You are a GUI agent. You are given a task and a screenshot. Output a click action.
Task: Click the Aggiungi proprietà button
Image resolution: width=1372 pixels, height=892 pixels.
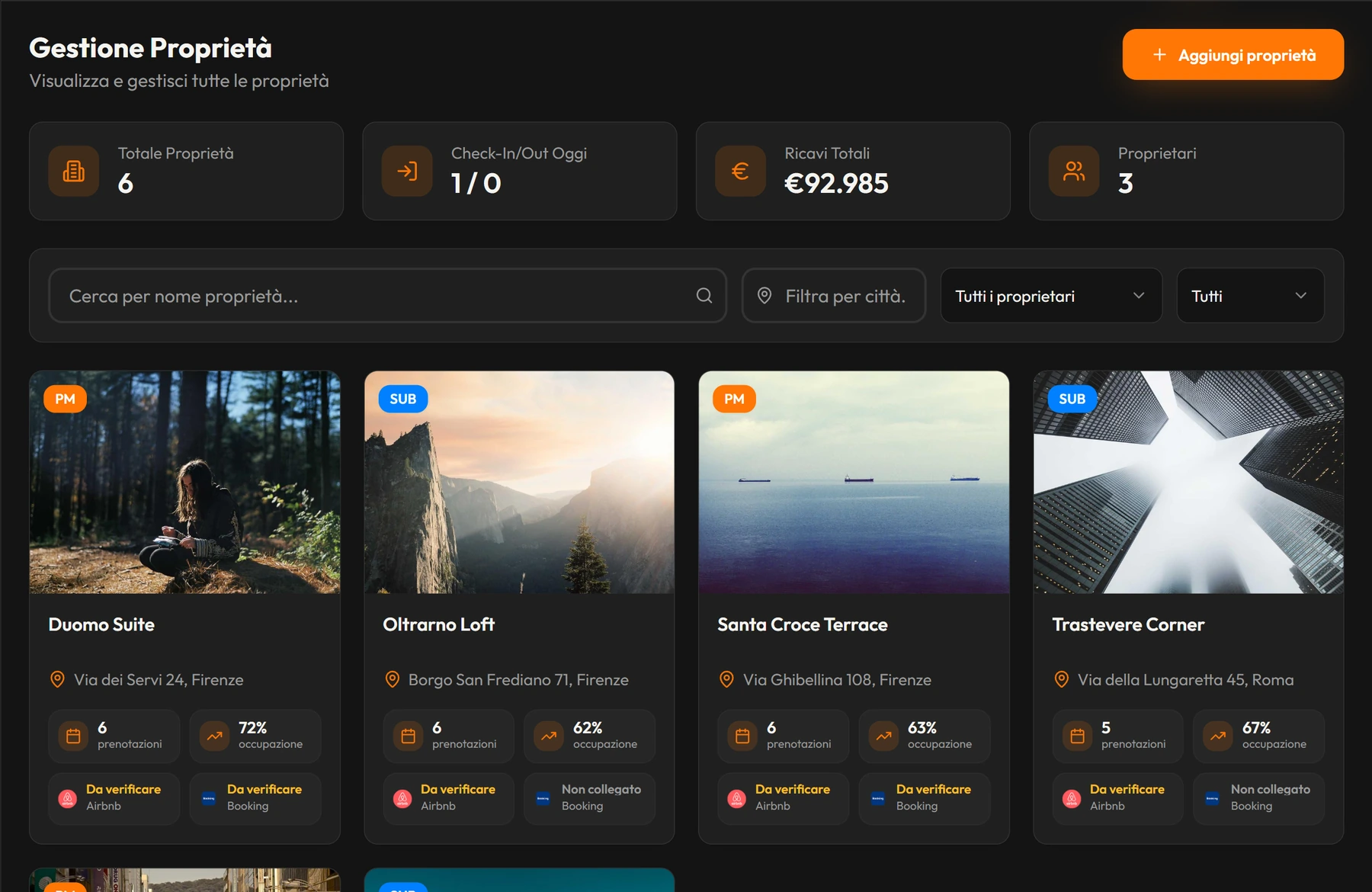pos(1233,55)
